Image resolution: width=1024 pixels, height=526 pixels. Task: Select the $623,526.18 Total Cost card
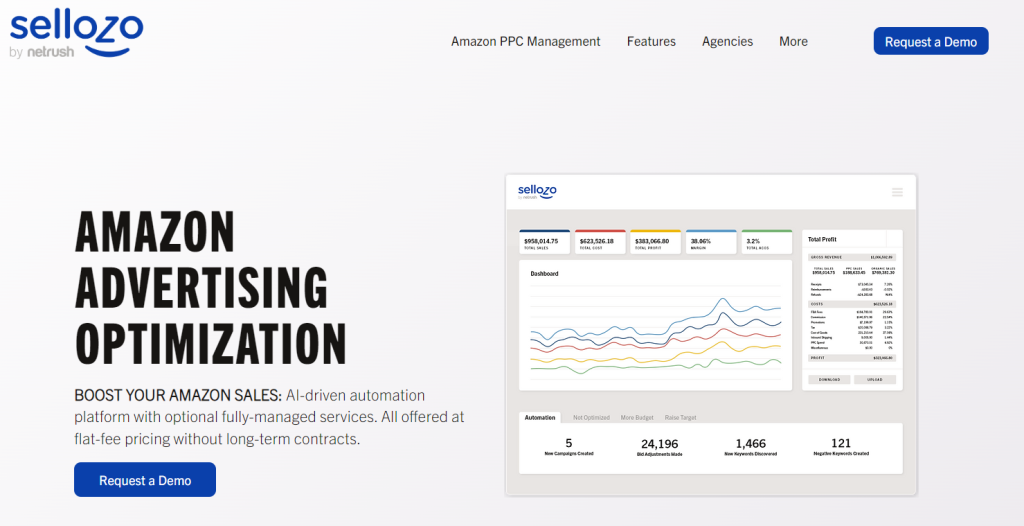pyautogui.click(x=600, y=242)
